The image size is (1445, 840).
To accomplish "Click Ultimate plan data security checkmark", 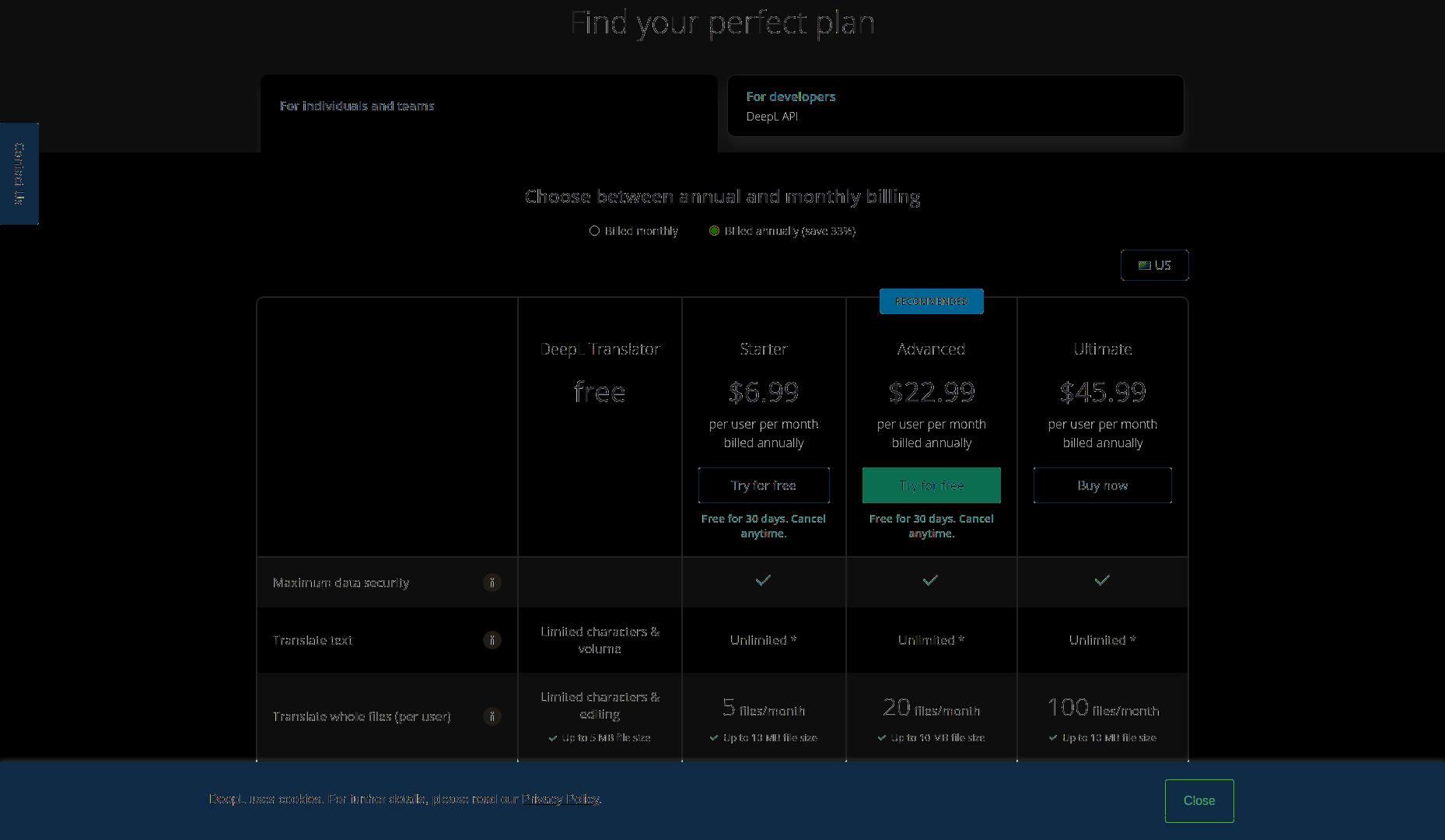I will [x=1102, y=580].
